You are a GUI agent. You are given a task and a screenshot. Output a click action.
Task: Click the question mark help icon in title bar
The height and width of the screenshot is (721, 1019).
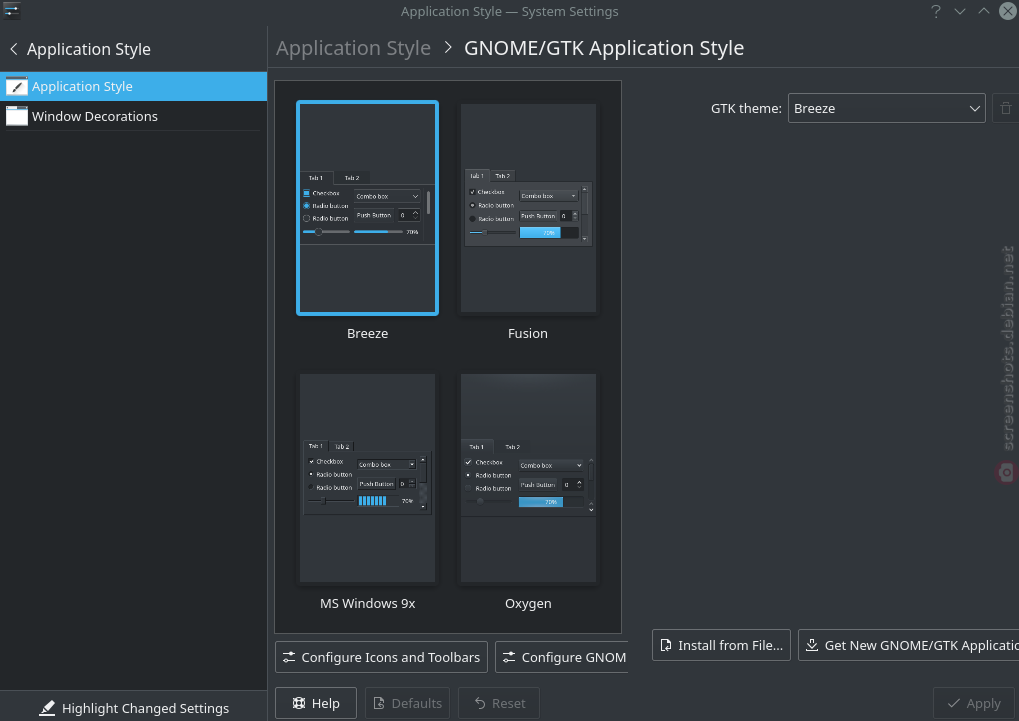point(935,11)
